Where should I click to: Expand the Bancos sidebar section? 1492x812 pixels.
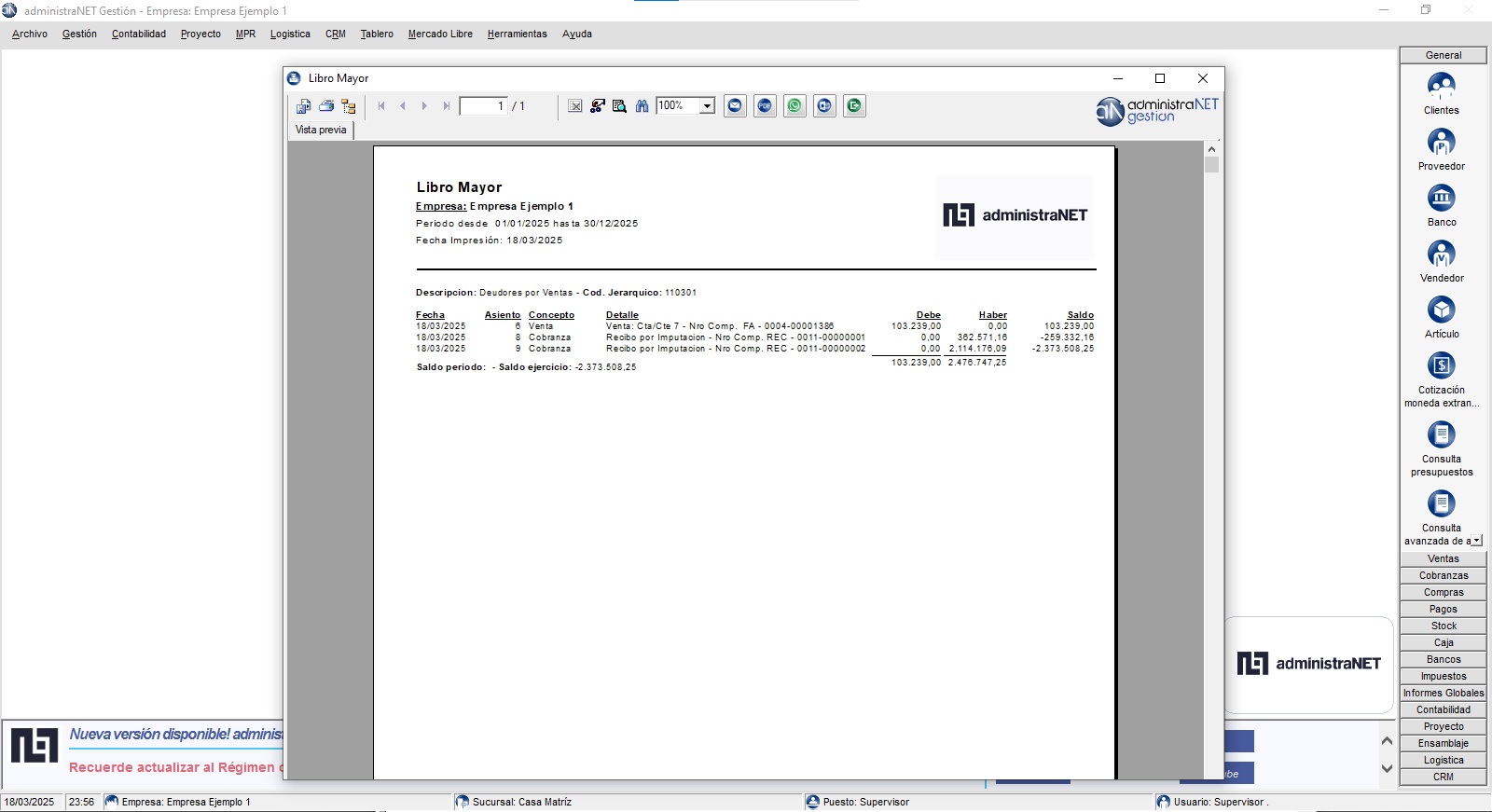pyautogui.click(x=1444, y=659)
